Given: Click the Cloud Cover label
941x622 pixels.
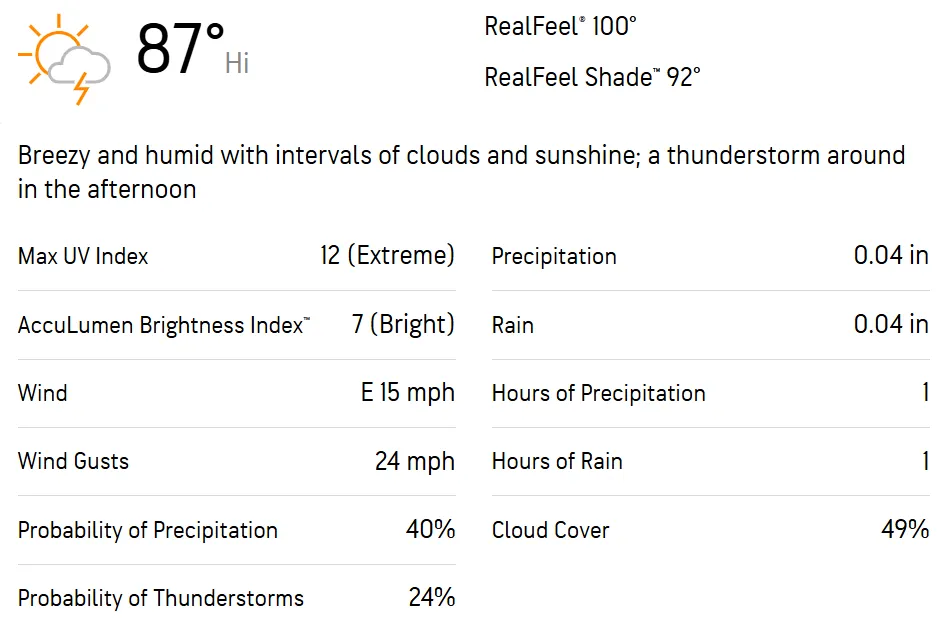Looking at the screenshot, I should coord(550,530).
